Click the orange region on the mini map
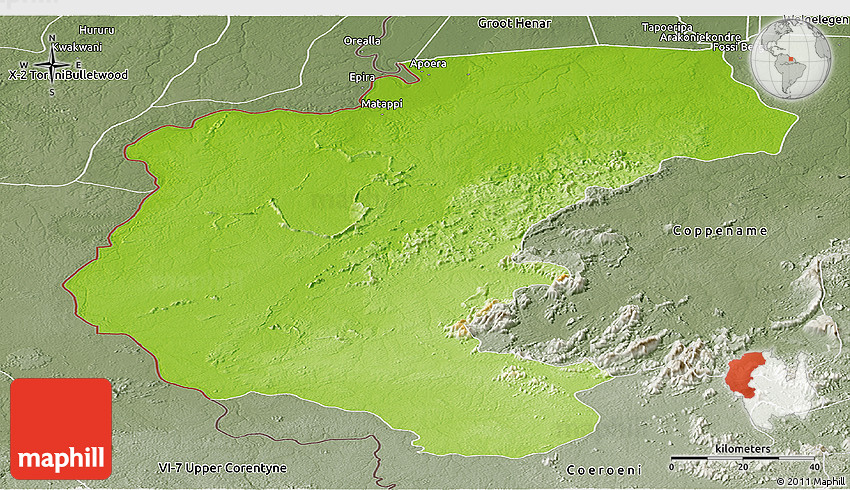 coord(744,374)
